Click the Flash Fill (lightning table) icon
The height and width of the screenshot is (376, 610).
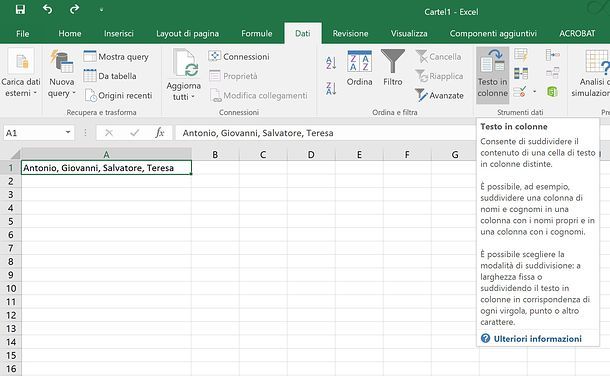(x=521, y=55)
